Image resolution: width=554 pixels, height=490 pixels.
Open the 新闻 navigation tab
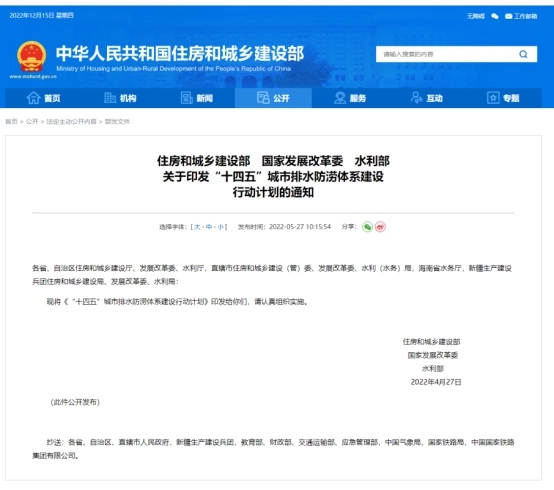coord(197,98)
